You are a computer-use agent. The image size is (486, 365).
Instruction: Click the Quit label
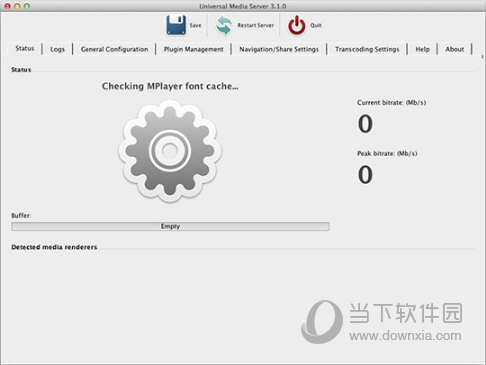tap(316, 25)
